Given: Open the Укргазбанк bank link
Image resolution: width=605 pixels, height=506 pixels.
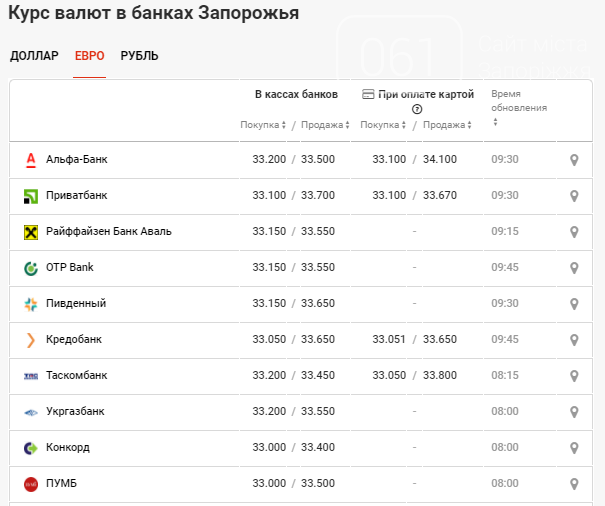Looking at the screenshot, I should pos(75,412).
